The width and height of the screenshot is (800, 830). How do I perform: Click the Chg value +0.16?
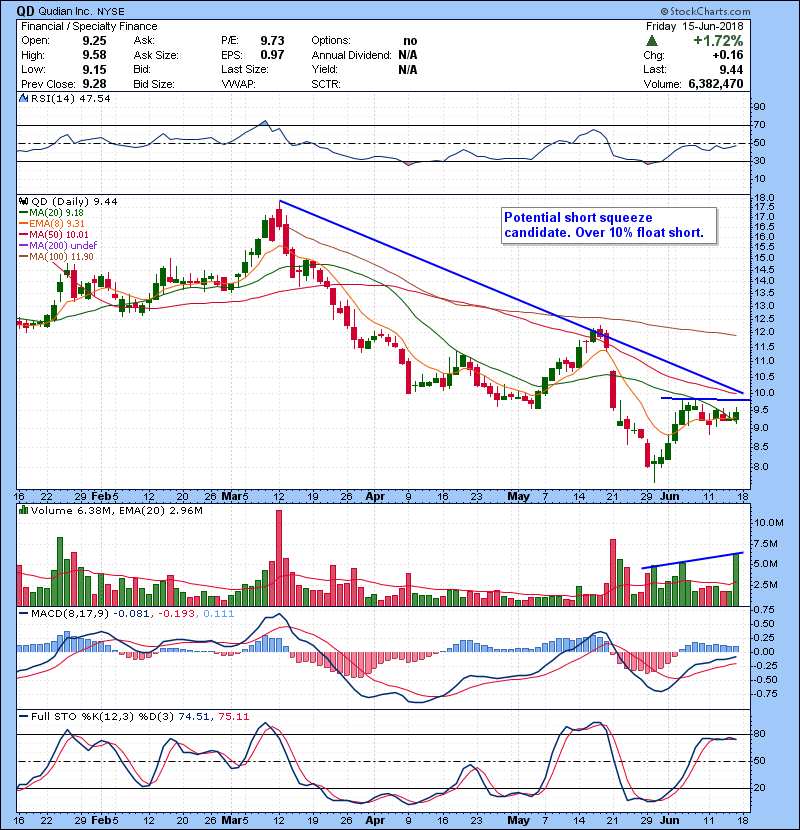[727, 55]
